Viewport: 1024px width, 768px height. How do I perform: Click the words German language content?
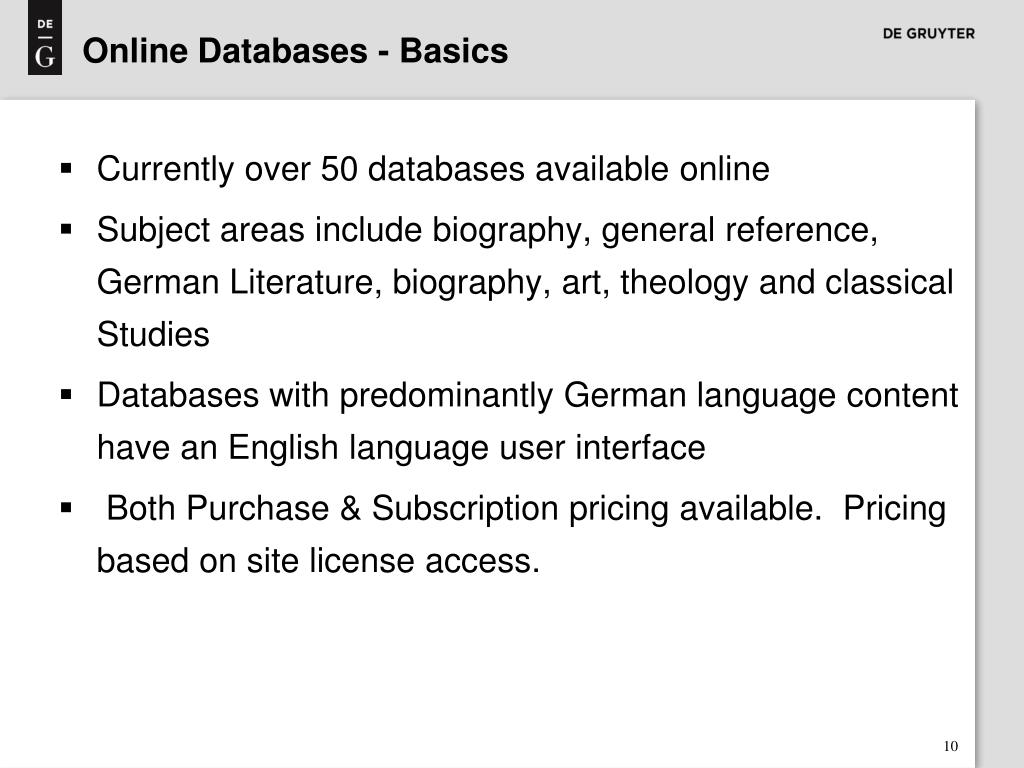(761, 396)
